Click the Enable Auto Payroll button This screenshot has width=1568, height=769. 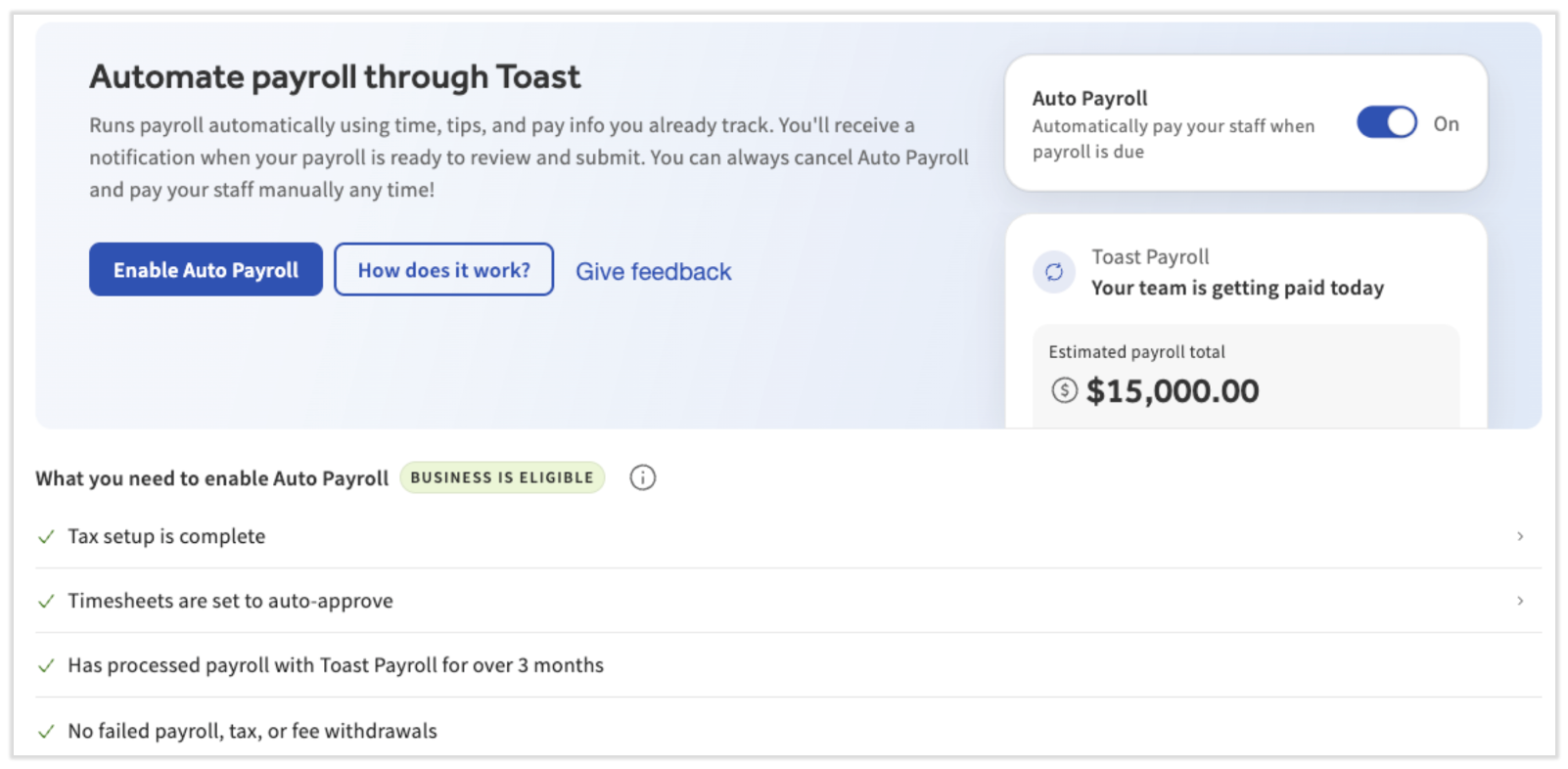tap(206, 270)
